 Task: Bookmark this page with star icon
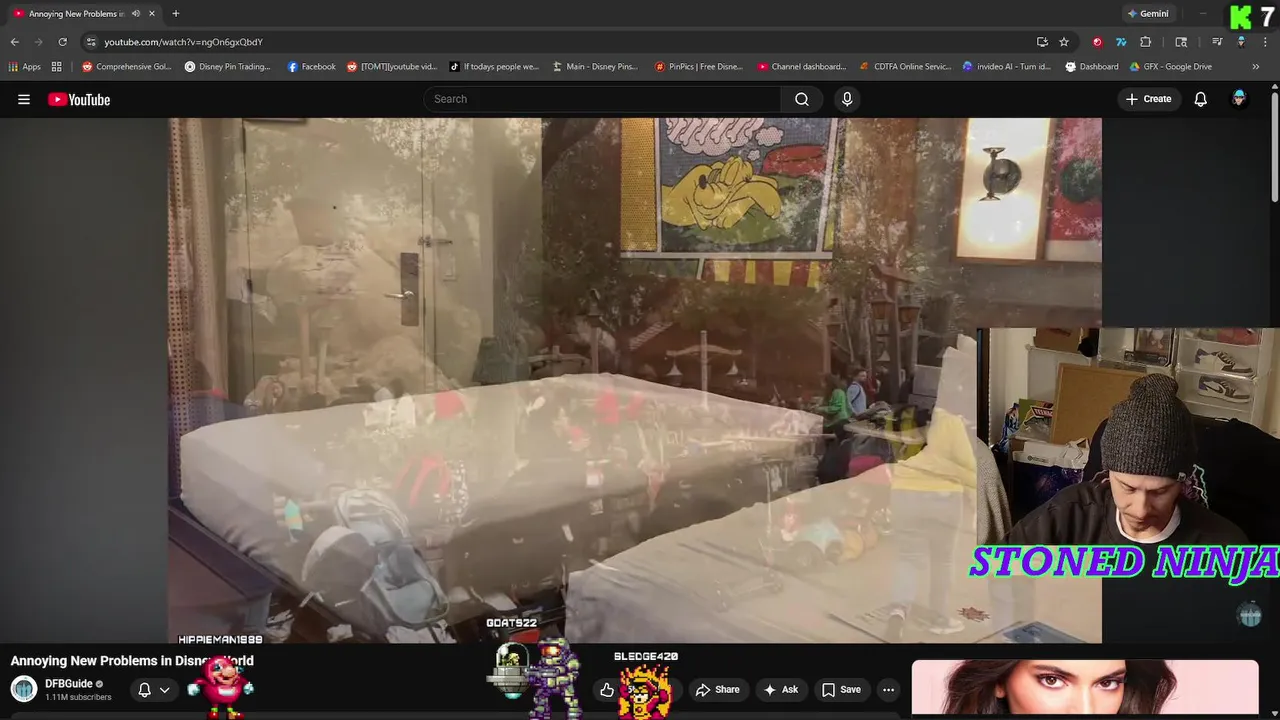coord(1064,42)
